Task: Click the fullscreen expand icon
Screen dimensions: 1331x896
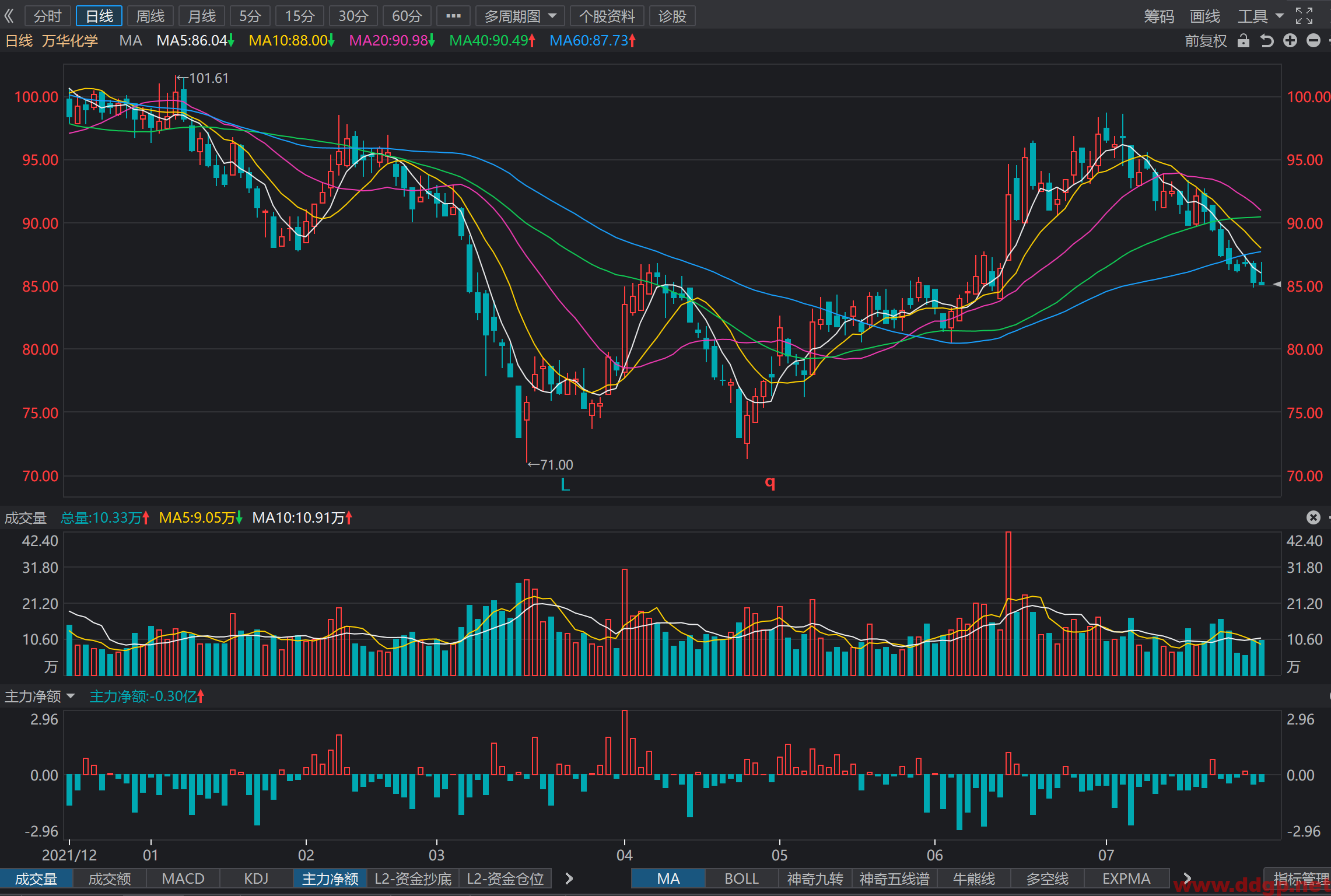Action: coord(1304,16)
